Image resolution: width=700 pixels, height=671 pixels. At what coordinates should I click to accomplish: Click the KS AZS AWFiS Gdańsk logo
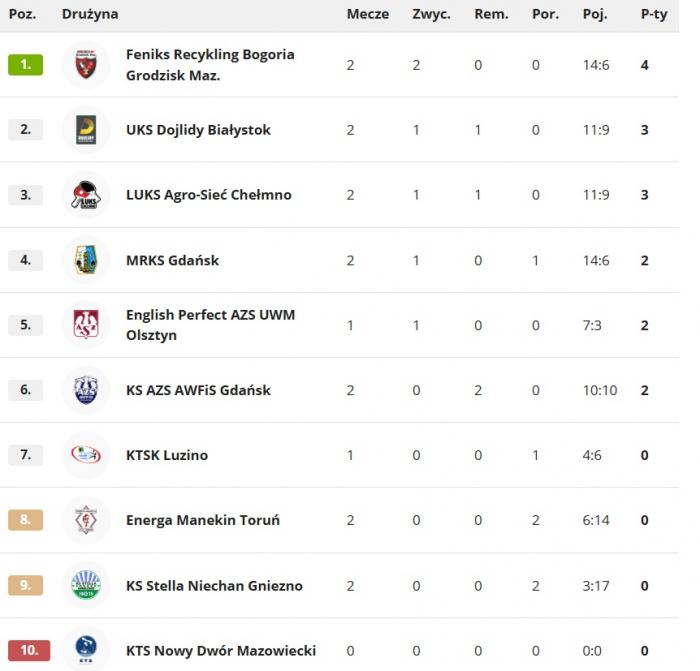pos(86,390)
